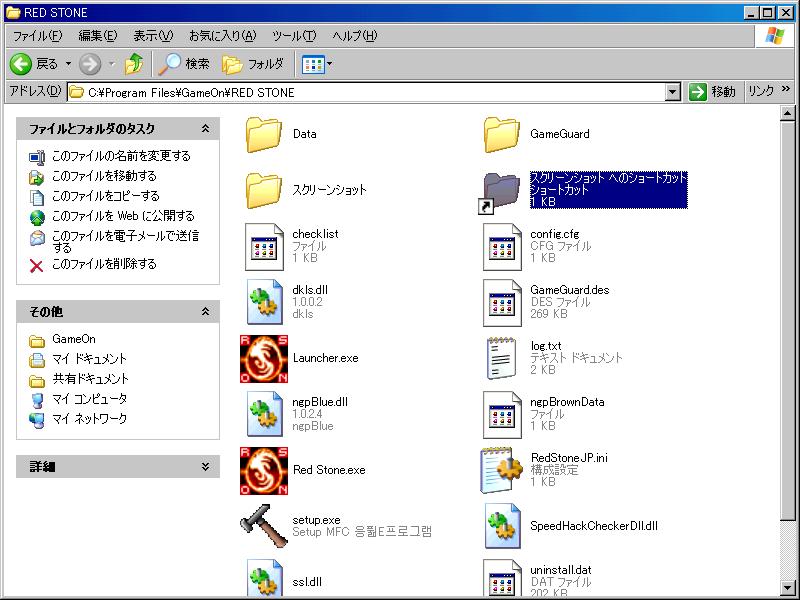Click the Up folder toolbar icon
Image resolution: width=800 pixels, height=600 pixels.
134,64
